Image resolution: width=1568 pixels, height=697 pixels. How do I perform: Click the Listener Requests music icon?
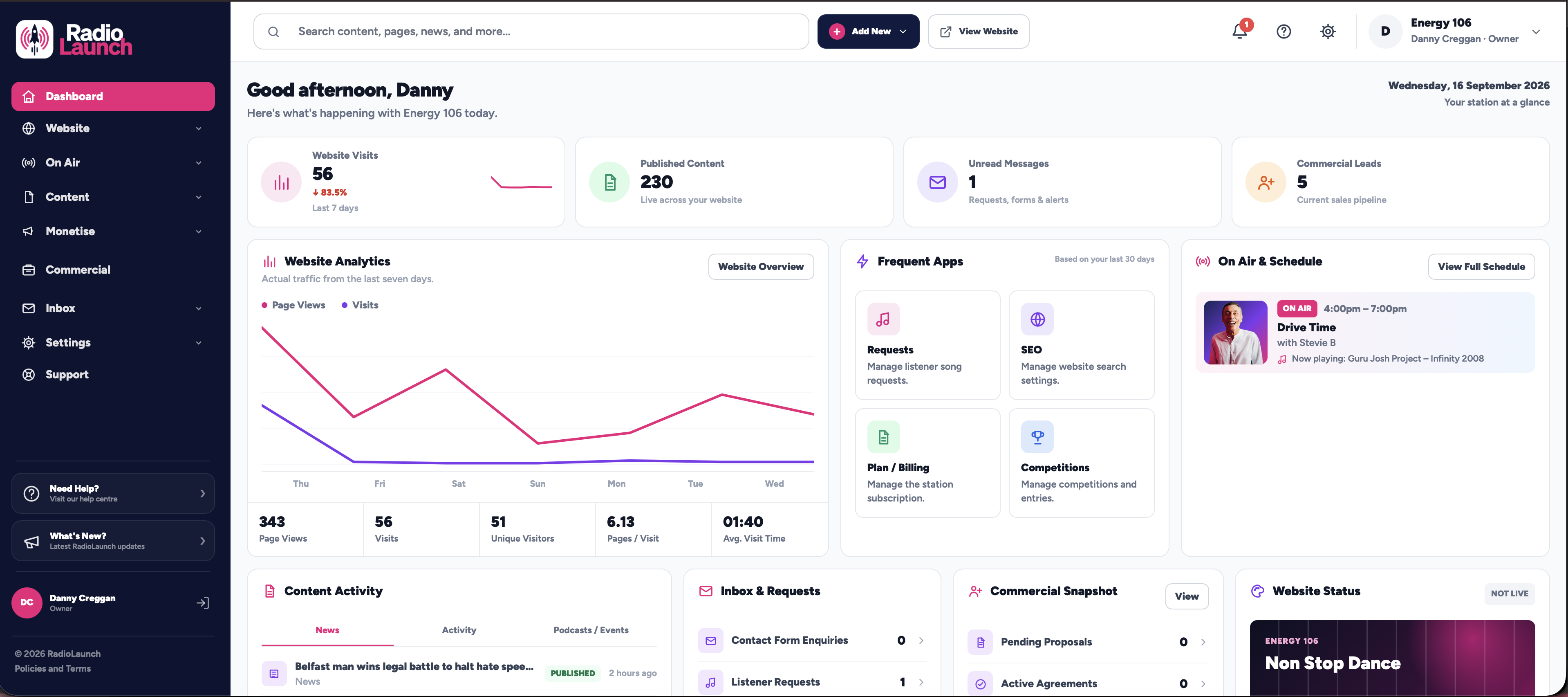tap(710, 682)
